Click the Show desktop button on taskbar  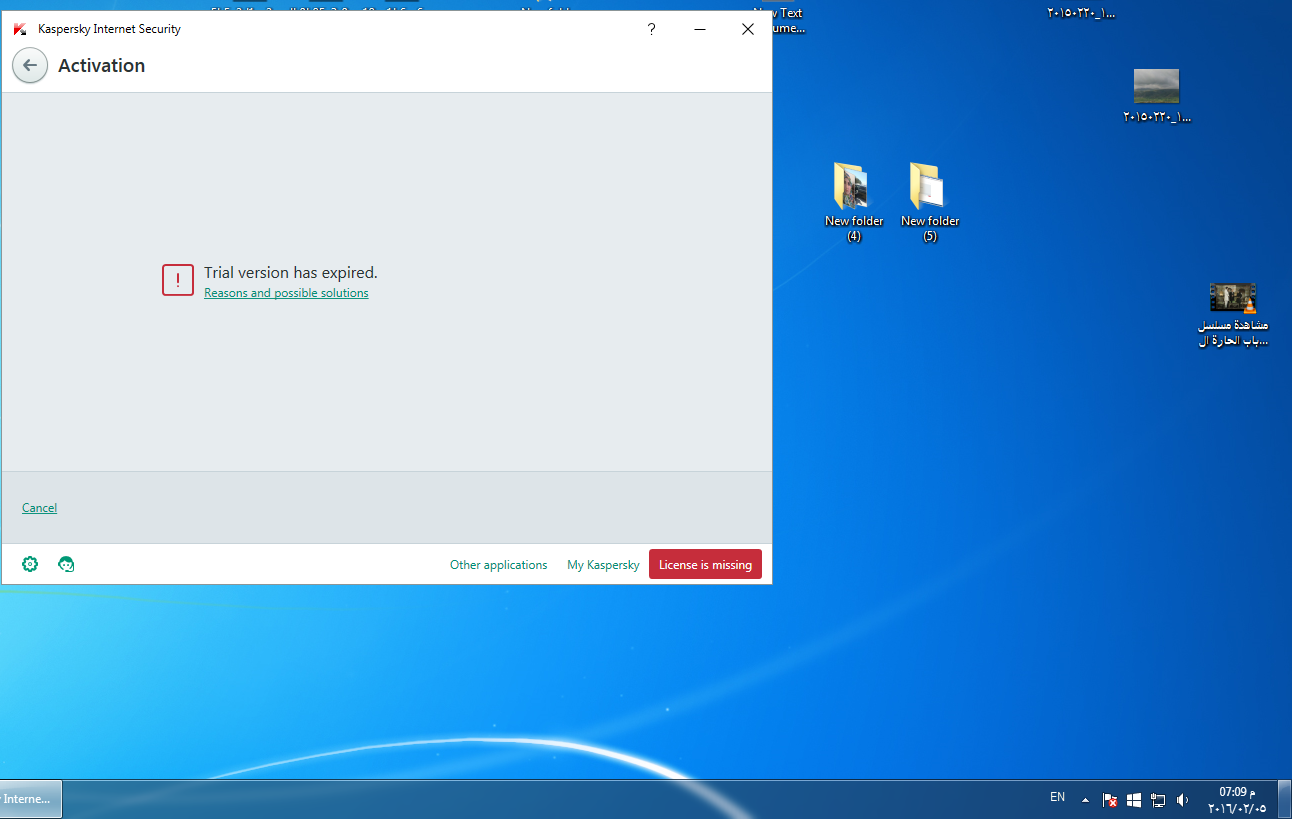(x=1285, y=800)
